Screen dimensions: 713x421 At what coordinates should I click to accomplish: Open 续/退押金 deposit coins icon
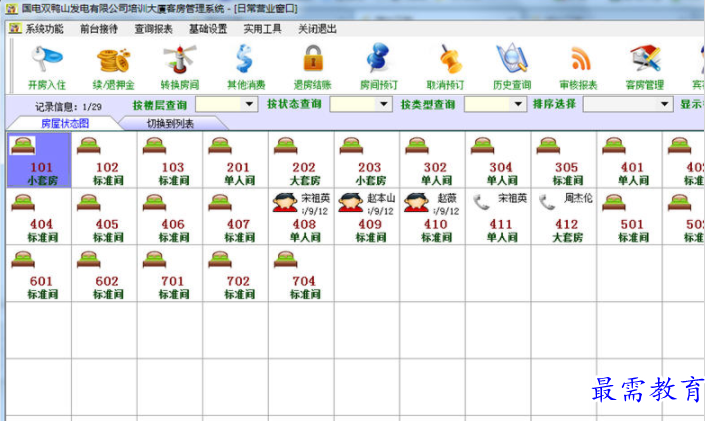pos(113,60)
